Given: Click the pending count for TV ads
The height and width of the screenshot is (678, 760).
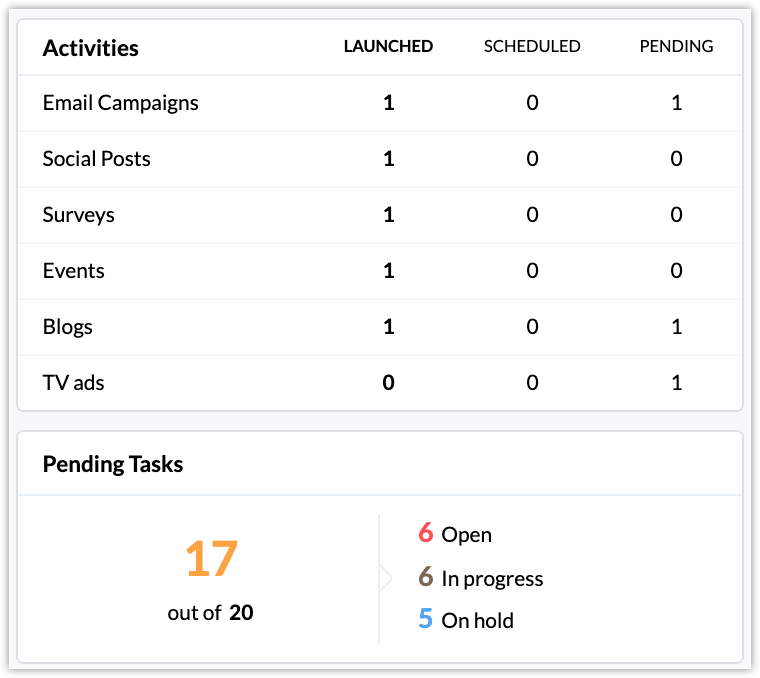Looking at the screenshot, I should 677,383.
